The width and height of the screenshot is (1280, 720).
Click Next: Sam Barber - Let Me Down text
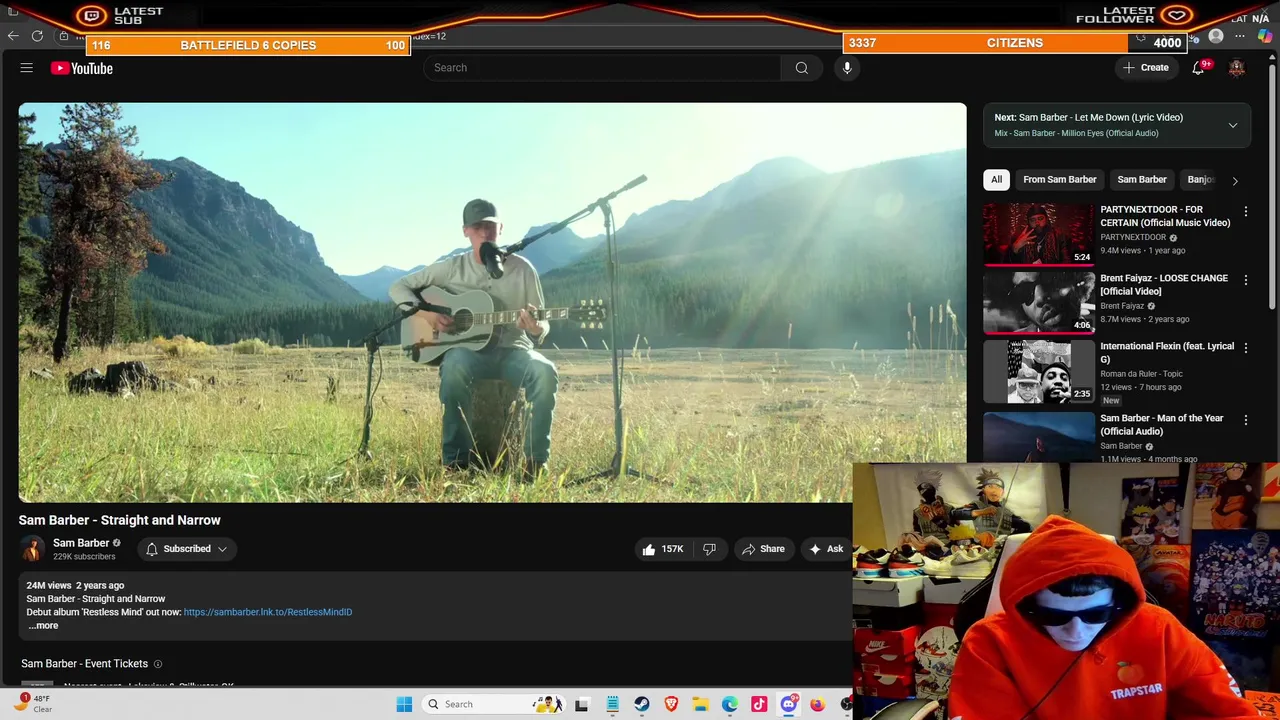[x=1088, y=118]
